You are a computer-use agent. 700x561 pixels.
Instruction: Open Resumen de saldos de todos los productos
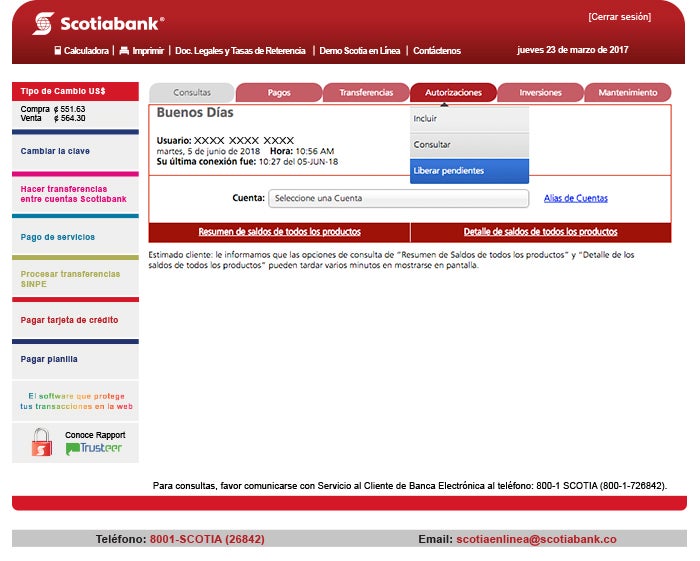(279, 232)
